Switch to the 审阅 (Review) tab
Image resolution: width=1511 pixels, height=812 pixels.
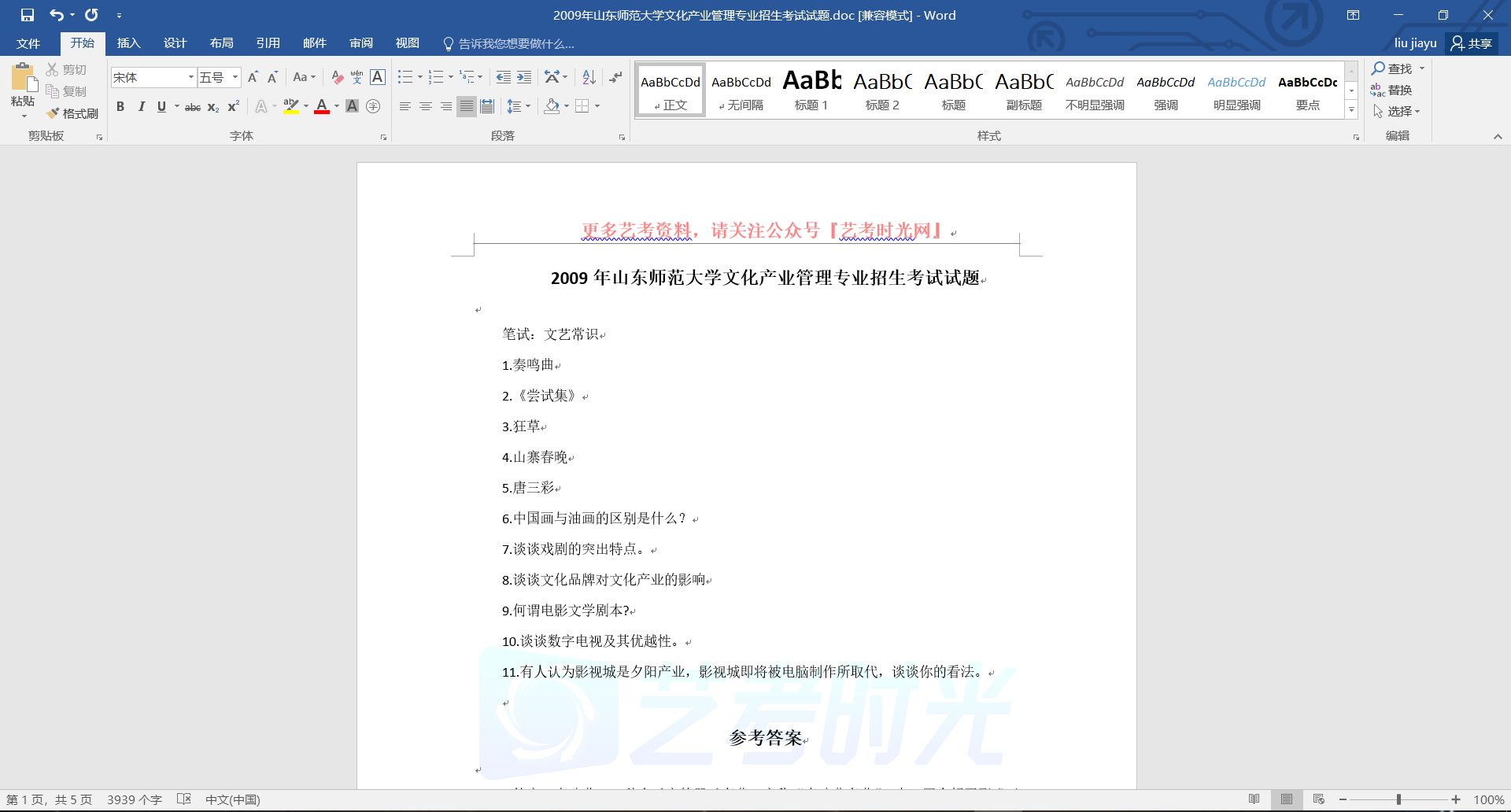point(361,43)
